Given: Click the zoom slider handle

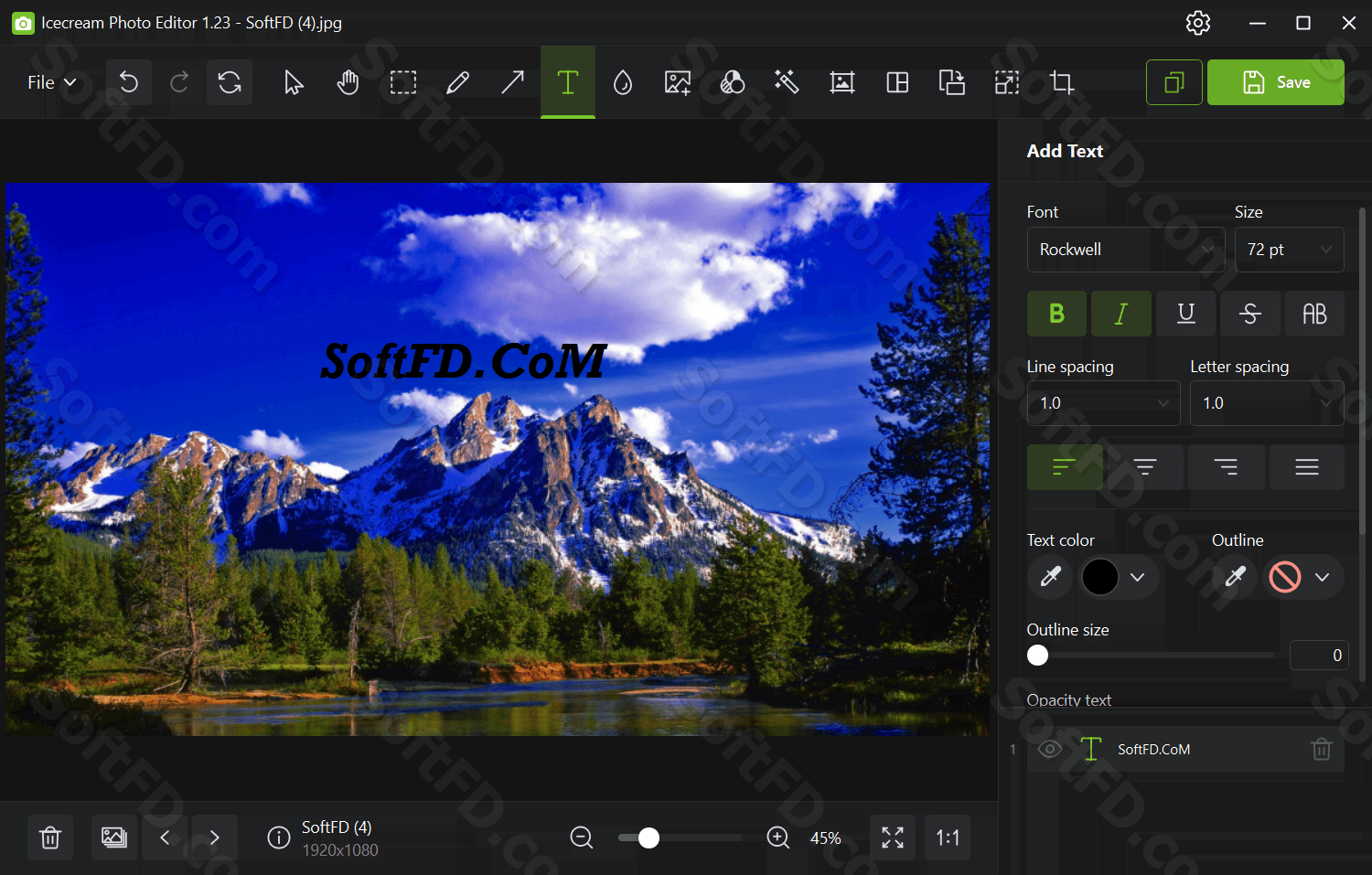Looking at the screenshot, I should 648,838.
